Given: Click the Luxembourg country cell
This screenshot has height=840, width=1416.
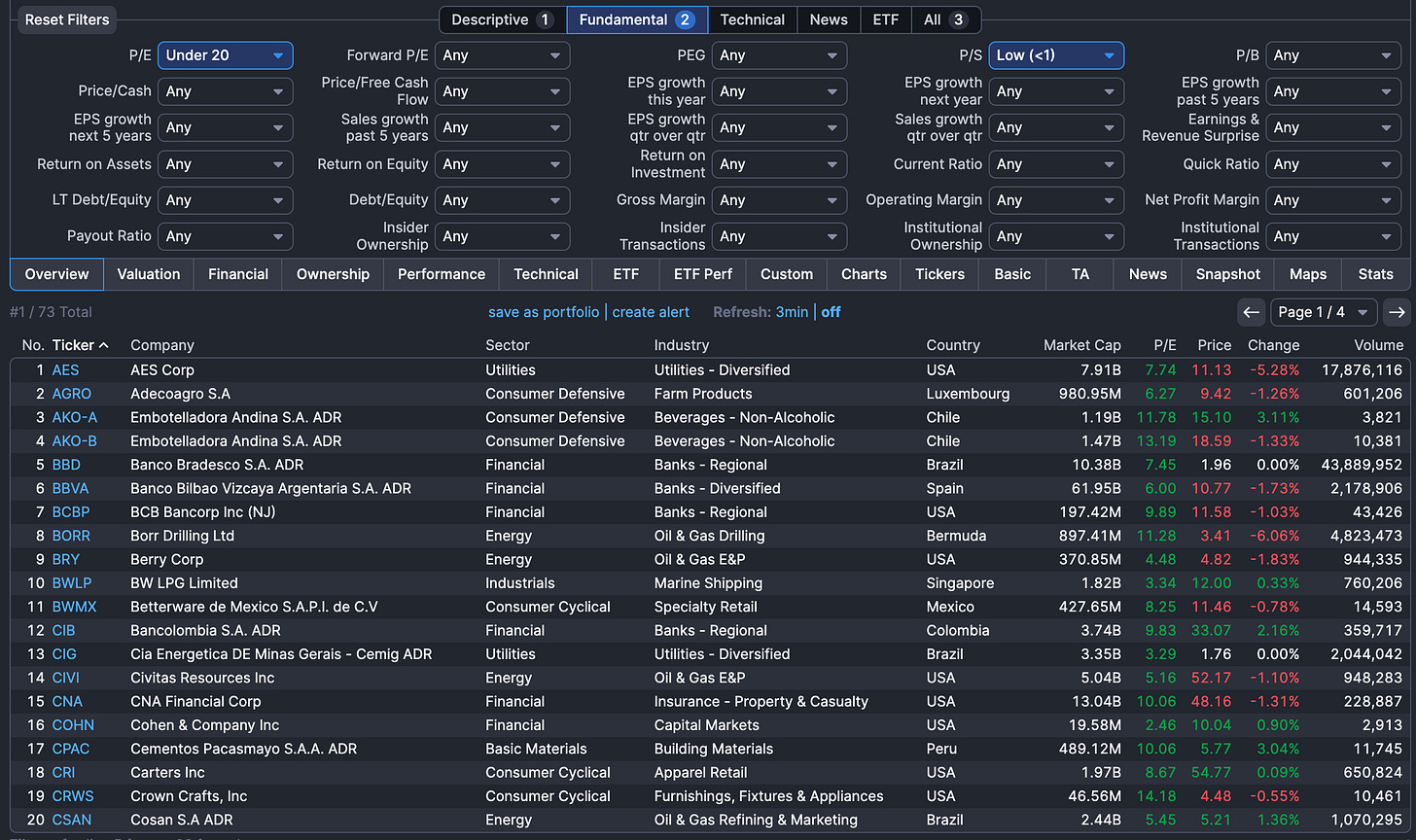Looking at the screenshot, I should tap(968, 394).
